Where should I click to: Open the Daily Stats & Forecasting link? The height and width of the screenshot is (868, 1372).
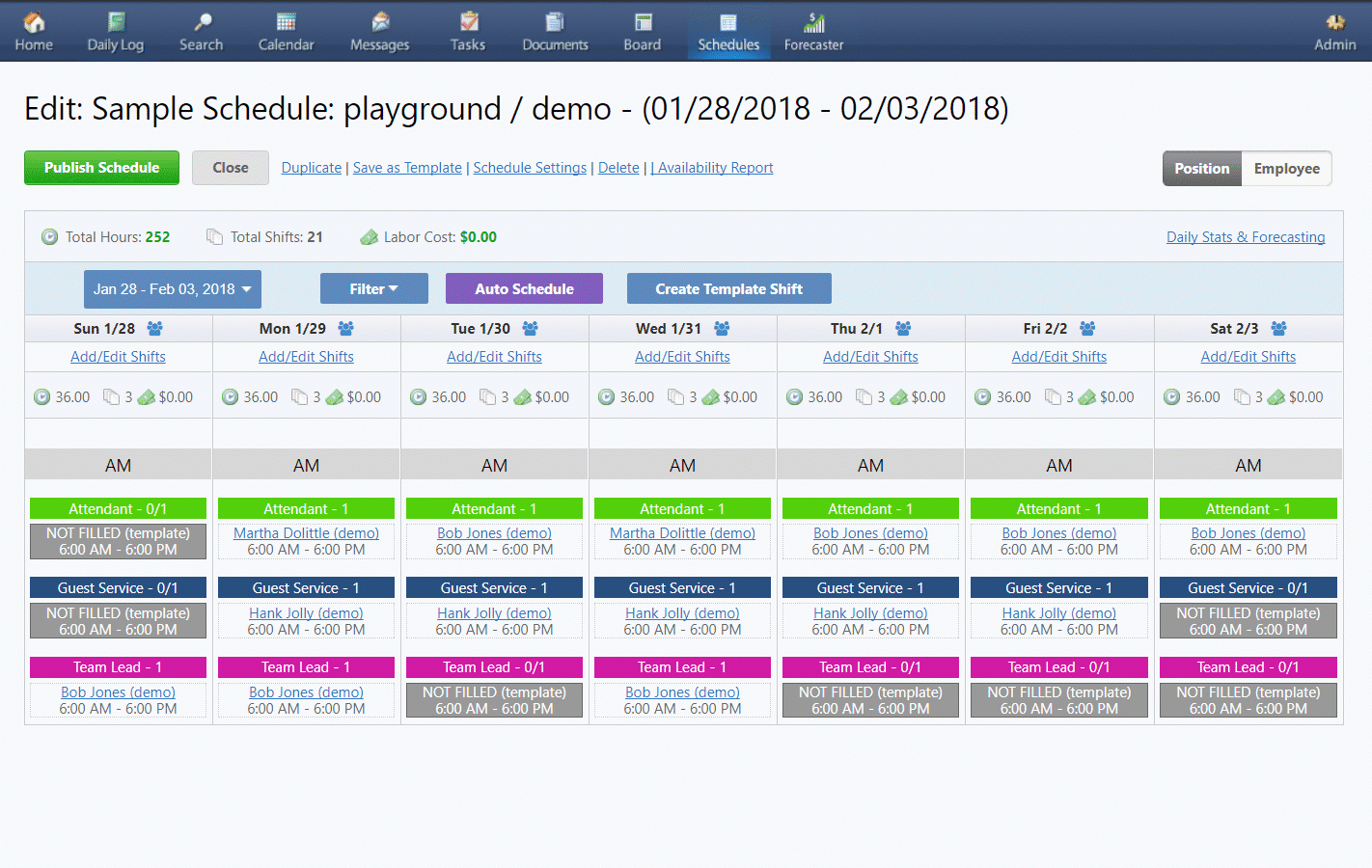click(x=1246, y=236)
